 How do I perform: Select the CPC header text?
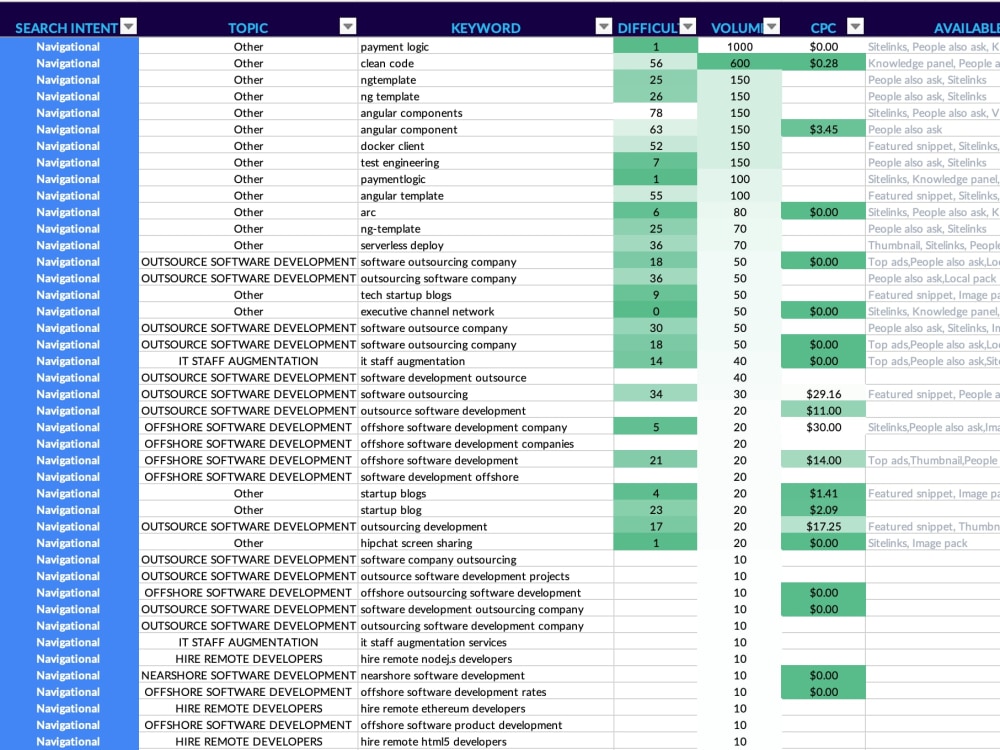click(823, 28)
